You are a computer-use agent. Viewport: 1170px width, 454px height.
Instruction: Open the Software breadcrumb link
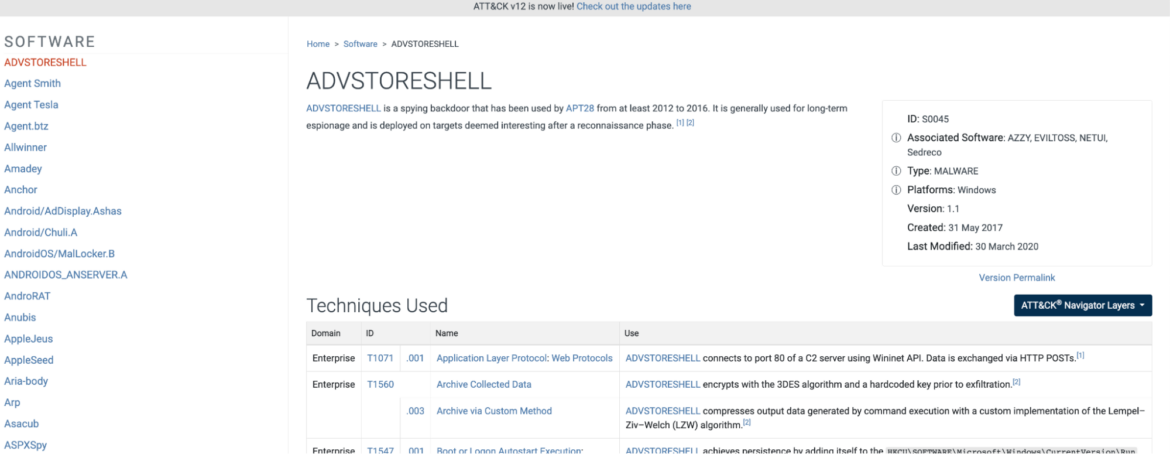360,44
